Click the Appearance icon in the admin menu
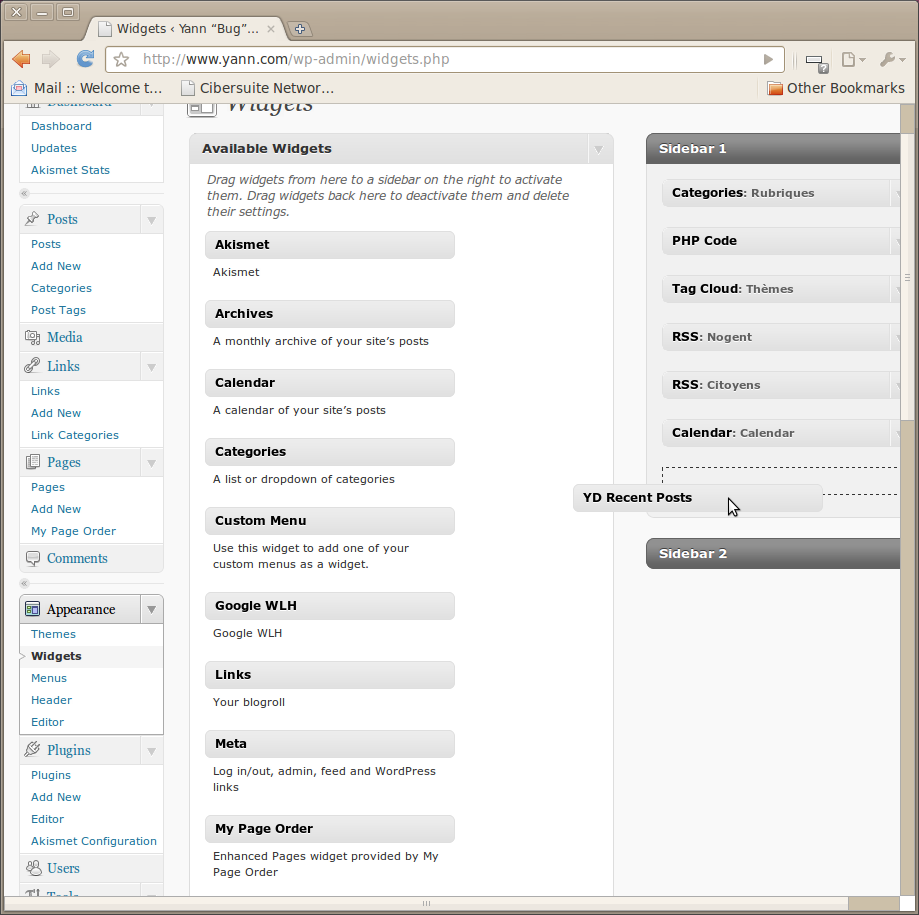919x915 pixels. [x=32, y=609]
